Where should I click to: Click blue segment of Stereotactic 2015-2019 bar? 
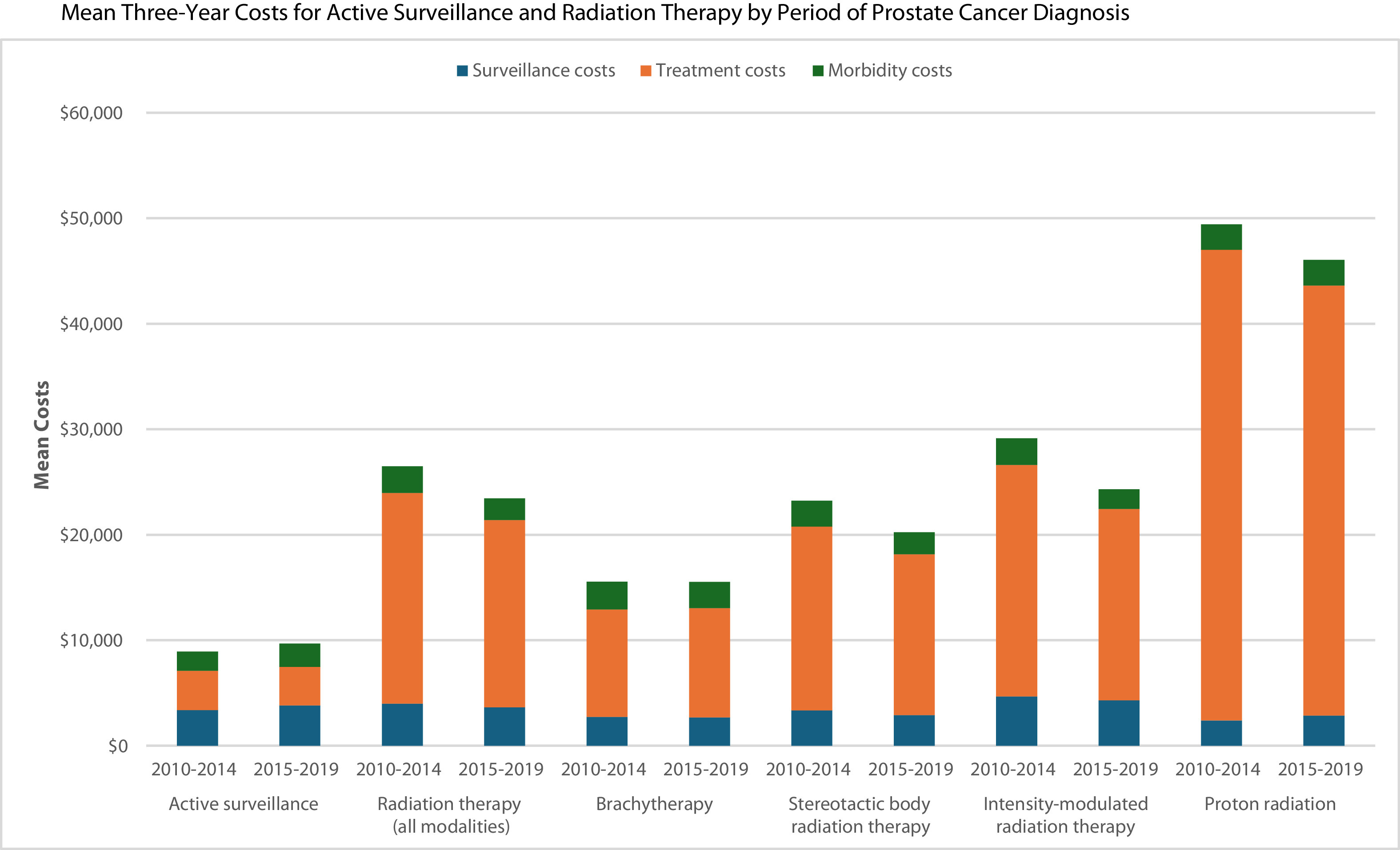coord(914,730)
